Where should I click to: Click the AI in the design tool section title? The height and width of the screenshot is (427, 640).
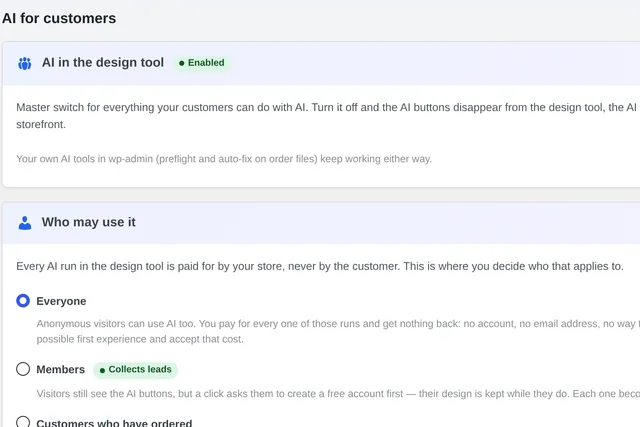pos(103,62)
